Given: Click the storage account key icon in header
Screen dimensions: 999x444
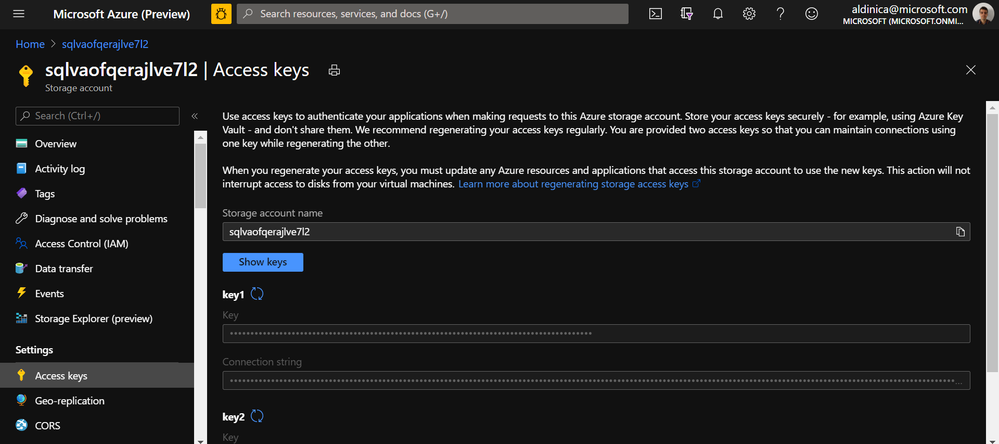Looking at the screenshot, I should click(x=25, y=75).
